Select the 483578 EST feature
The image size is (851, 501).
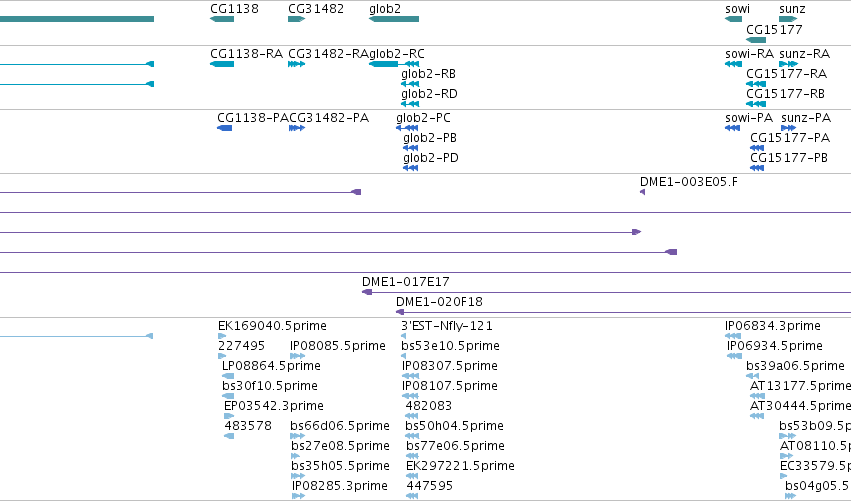229,436
